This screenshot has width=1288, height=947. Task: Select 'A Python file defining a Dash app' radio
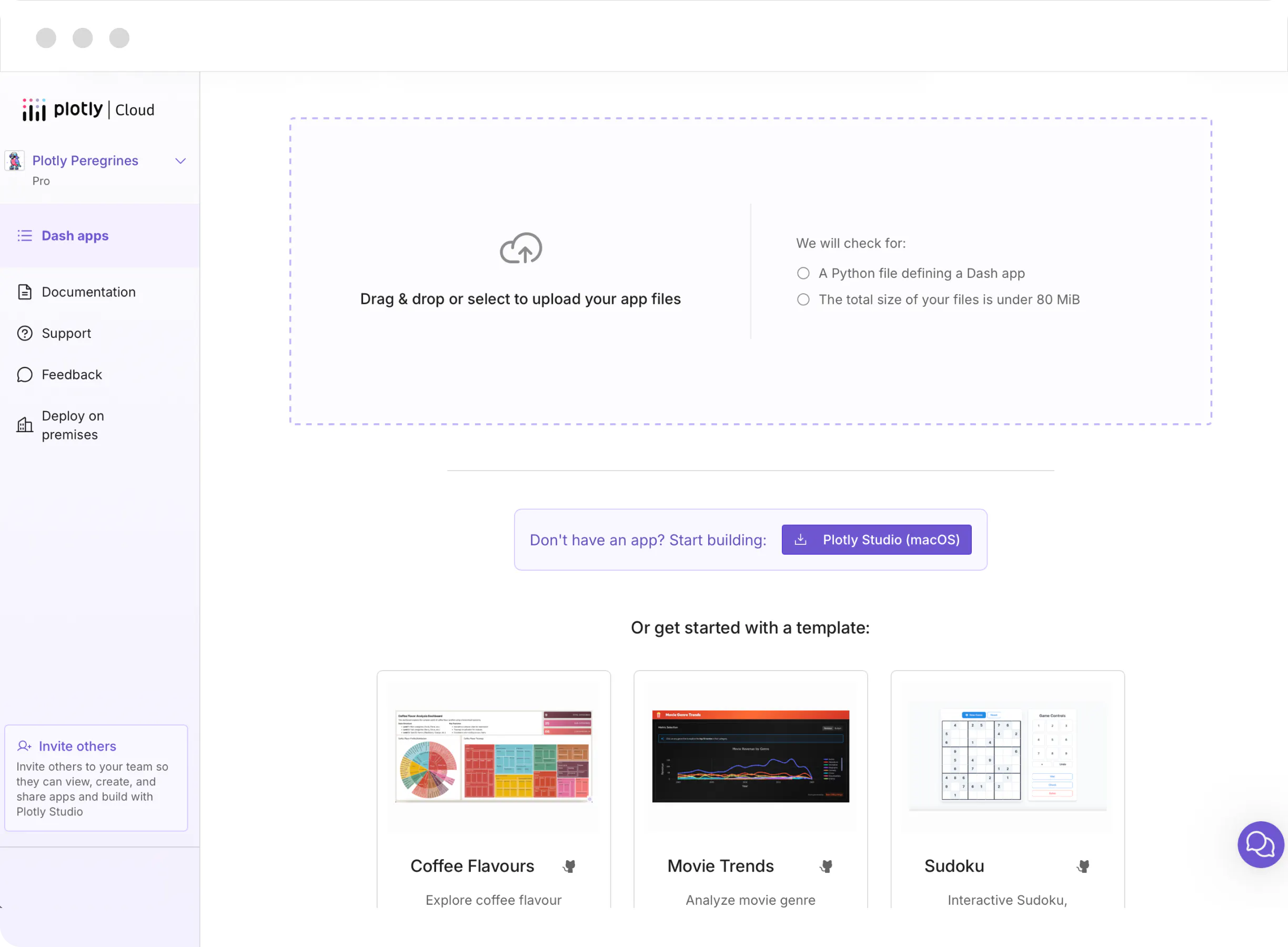pos(803,273)
